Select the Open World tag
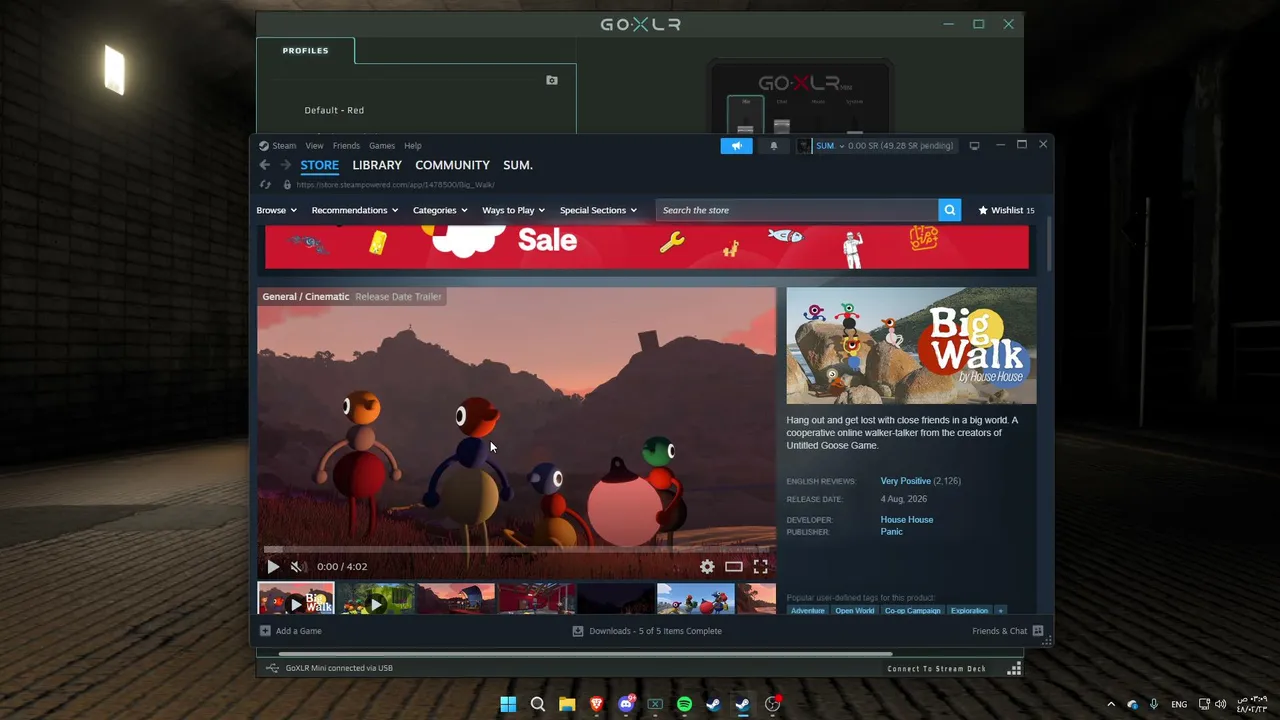Viewport: 1280px width, 720px height. pyautogui.click(x=855, y=610)
